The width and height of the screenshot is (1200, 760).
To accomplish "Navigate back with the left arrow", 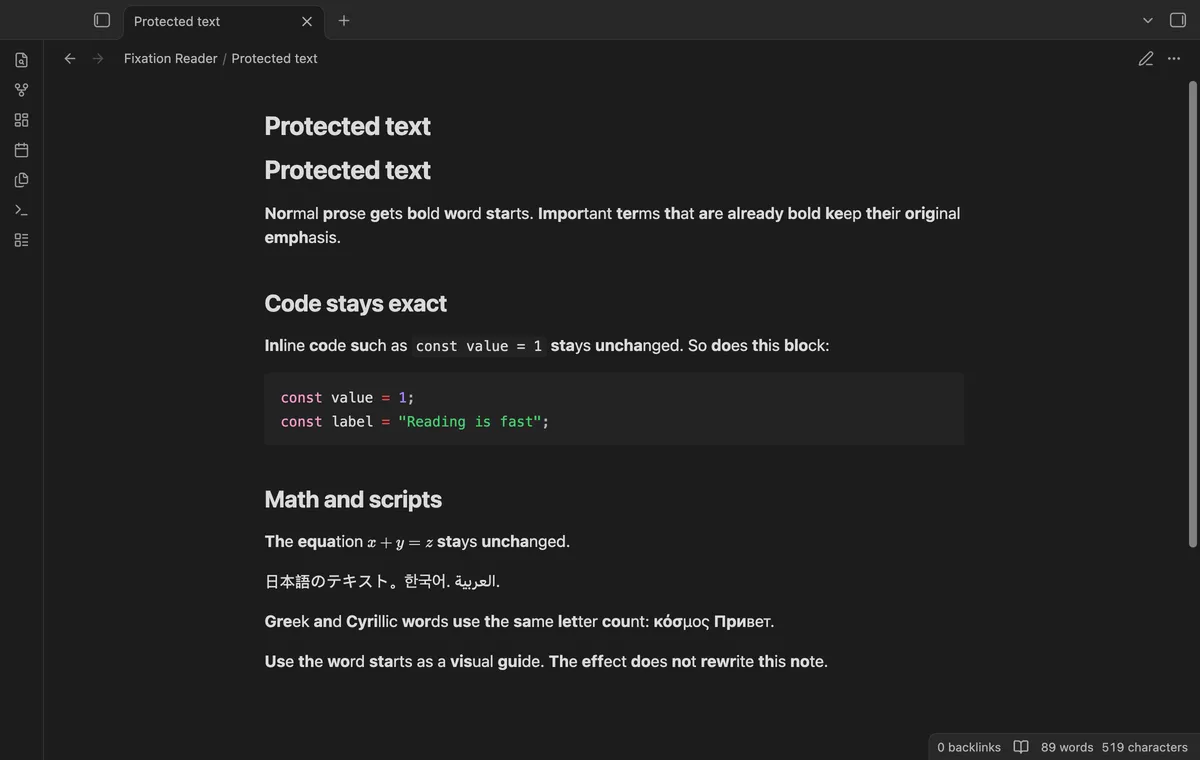I will (x=70, y=58).
